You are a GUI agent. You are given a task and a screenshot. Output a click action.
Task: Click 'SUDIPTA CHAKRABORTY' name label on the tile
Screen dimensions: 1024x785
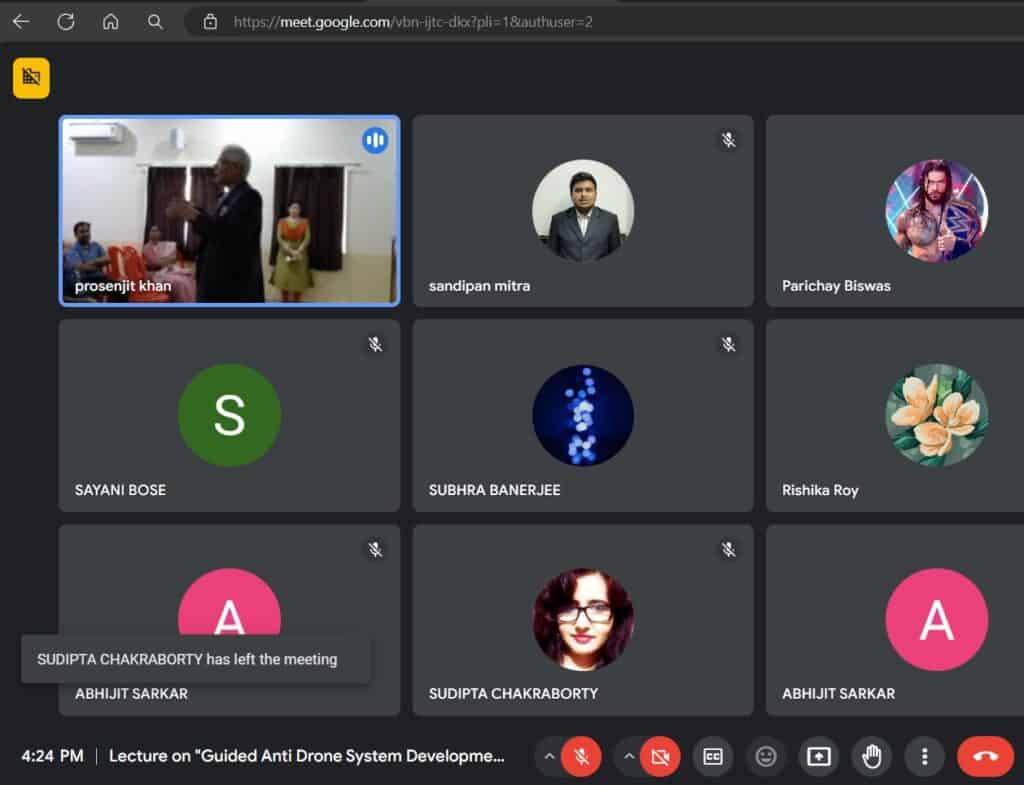[x=513, y=694]
